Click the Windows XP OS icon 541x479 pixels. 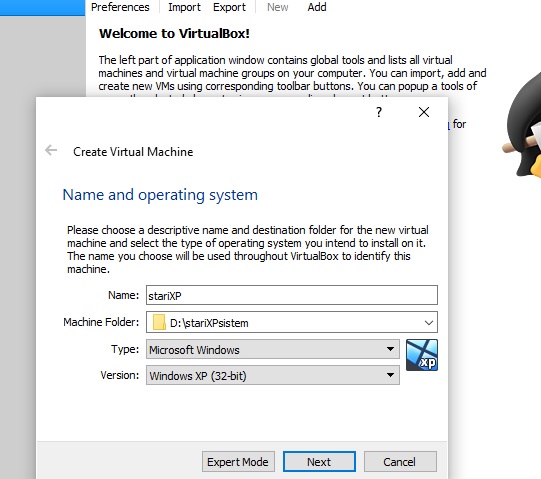pos(422,355)
